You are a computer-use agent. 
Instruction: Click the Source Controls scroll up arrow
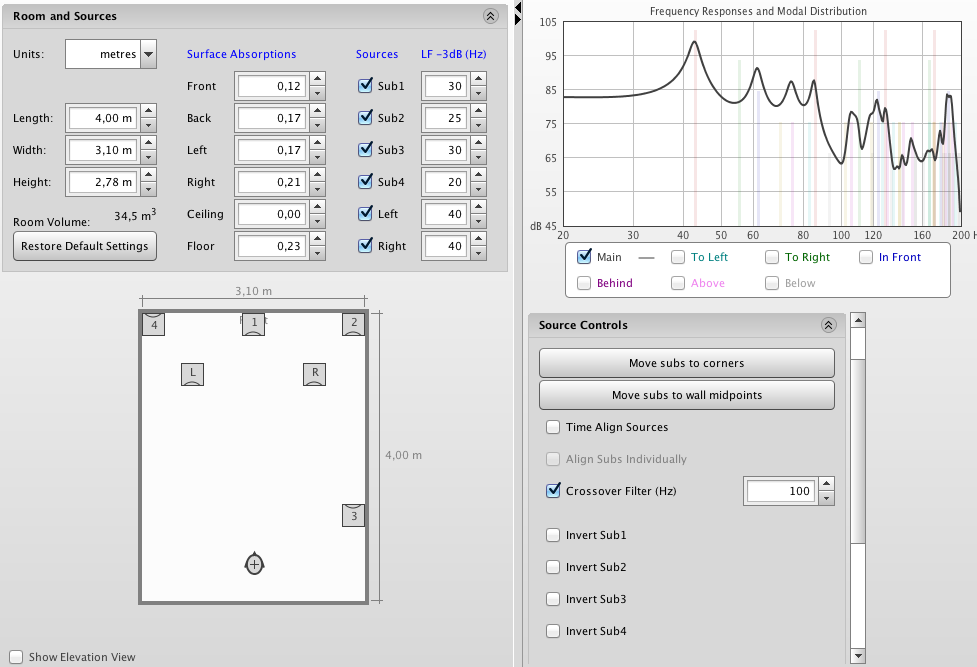[x=858, y=320]
